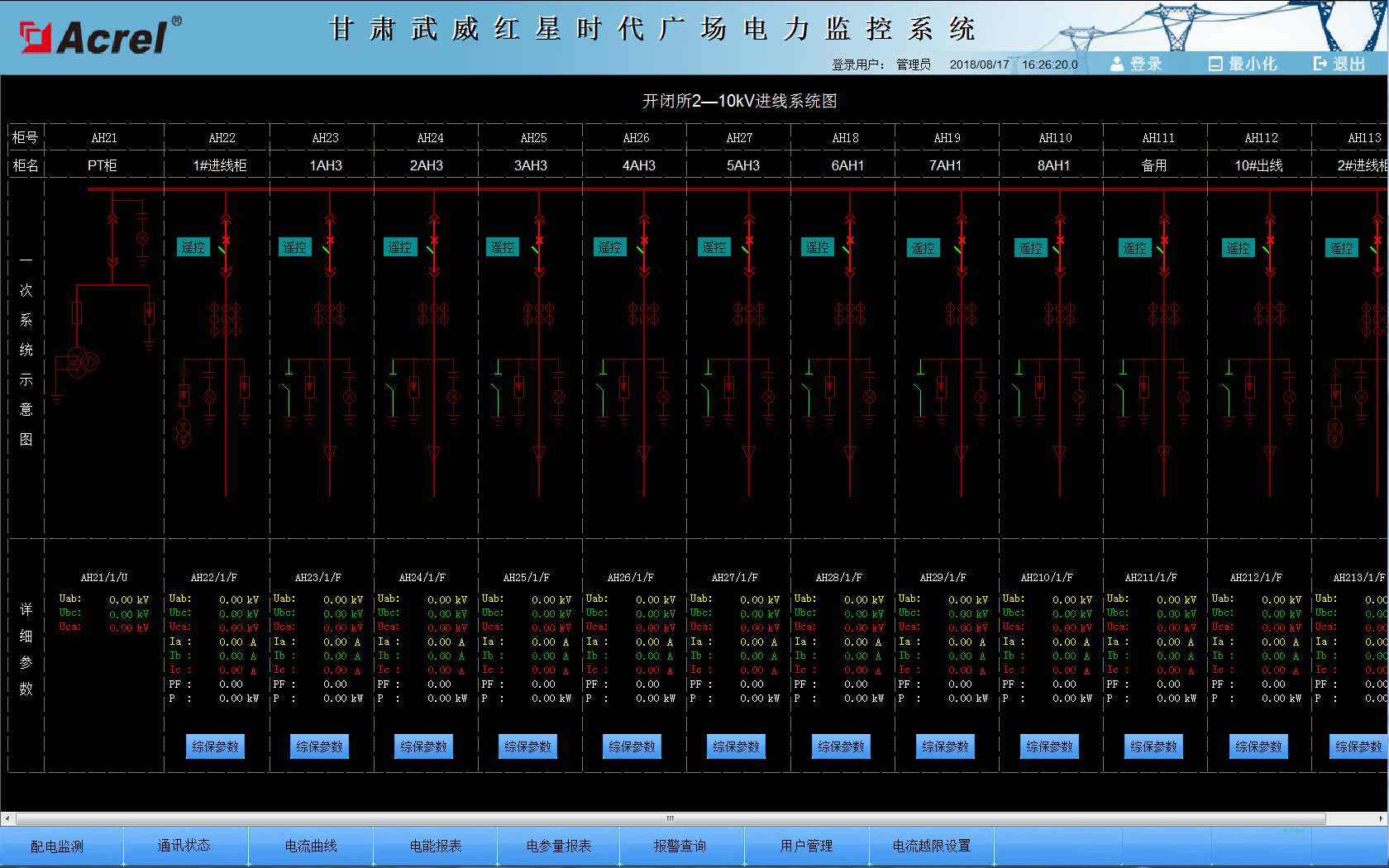The image size is (1389, 868).
Task: Switch to the 通讯状态 tab
Action: 186,847
